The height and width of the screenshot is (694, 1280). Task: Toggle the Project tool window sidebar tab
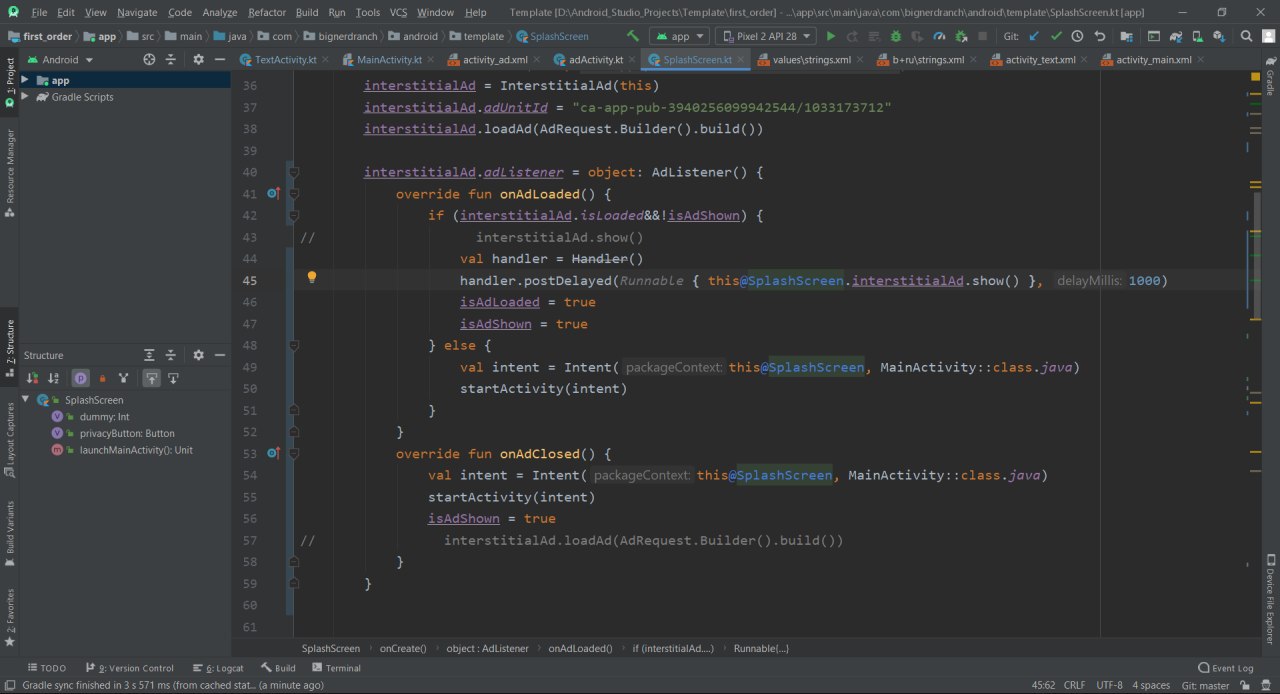(10, 81)
